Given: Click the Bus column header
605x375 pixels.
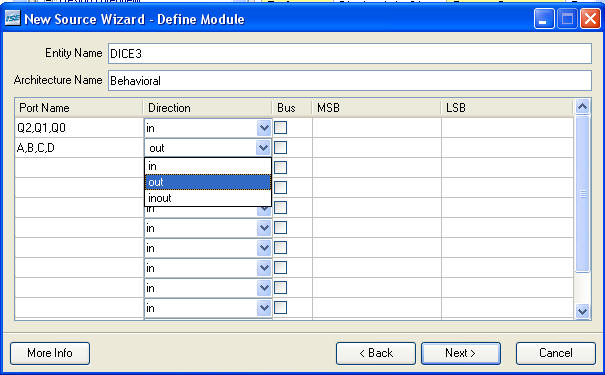Looking at the screenshot, I should point(292,108).
